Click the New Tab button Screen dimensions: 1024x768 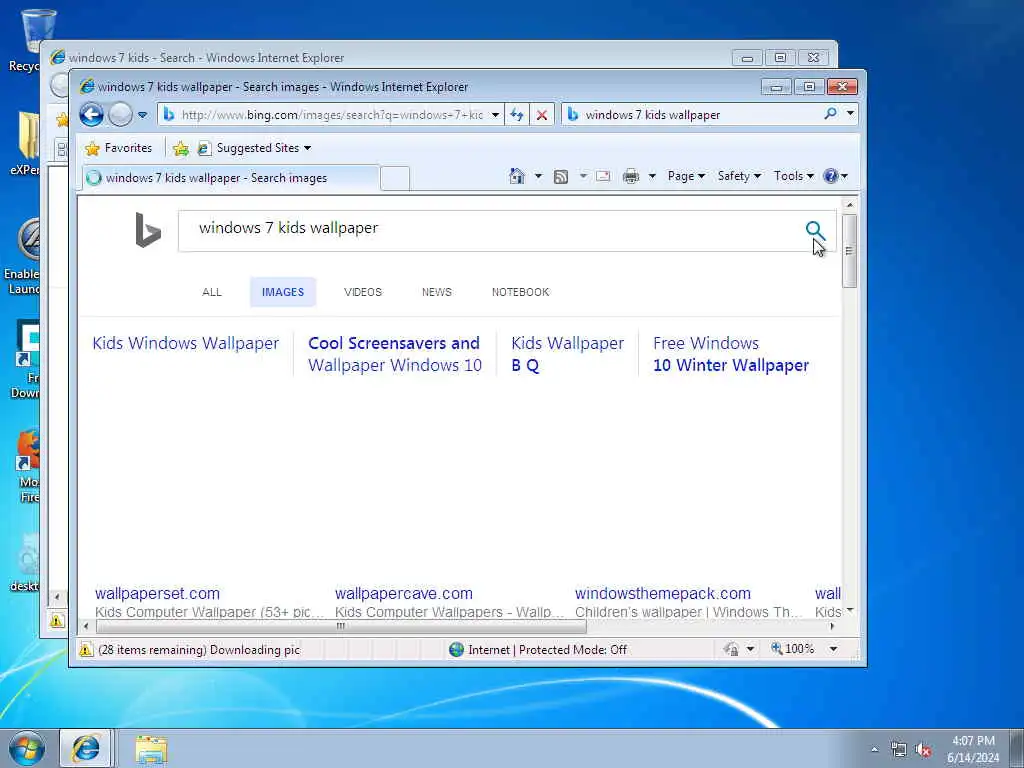coord(394,178)
